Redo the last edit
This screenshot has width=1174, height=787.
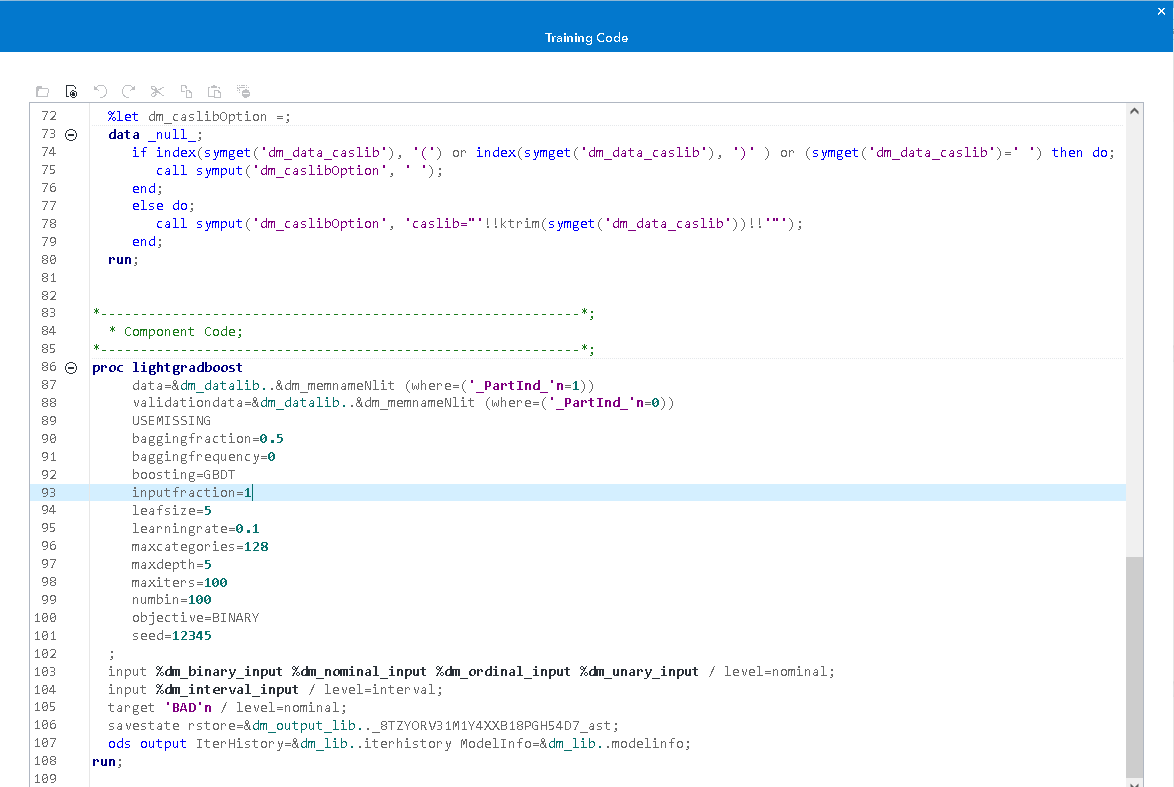(128, 91)
